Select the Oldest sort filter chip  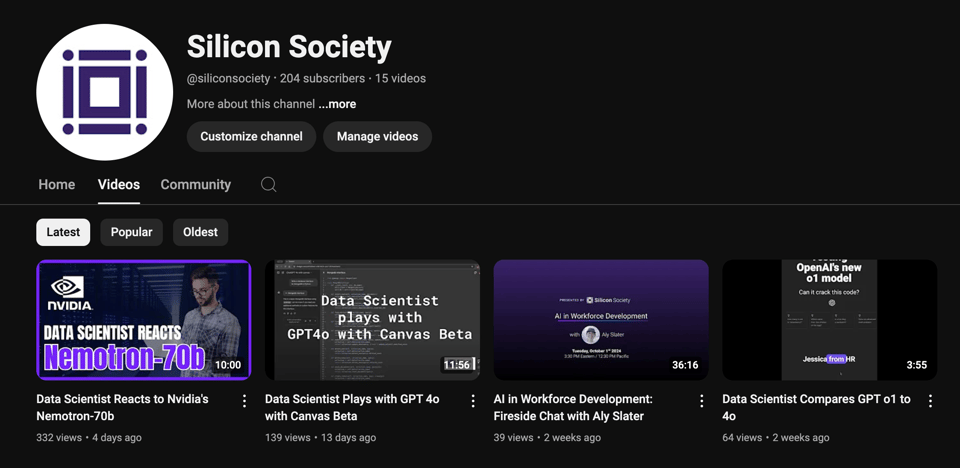200,232
